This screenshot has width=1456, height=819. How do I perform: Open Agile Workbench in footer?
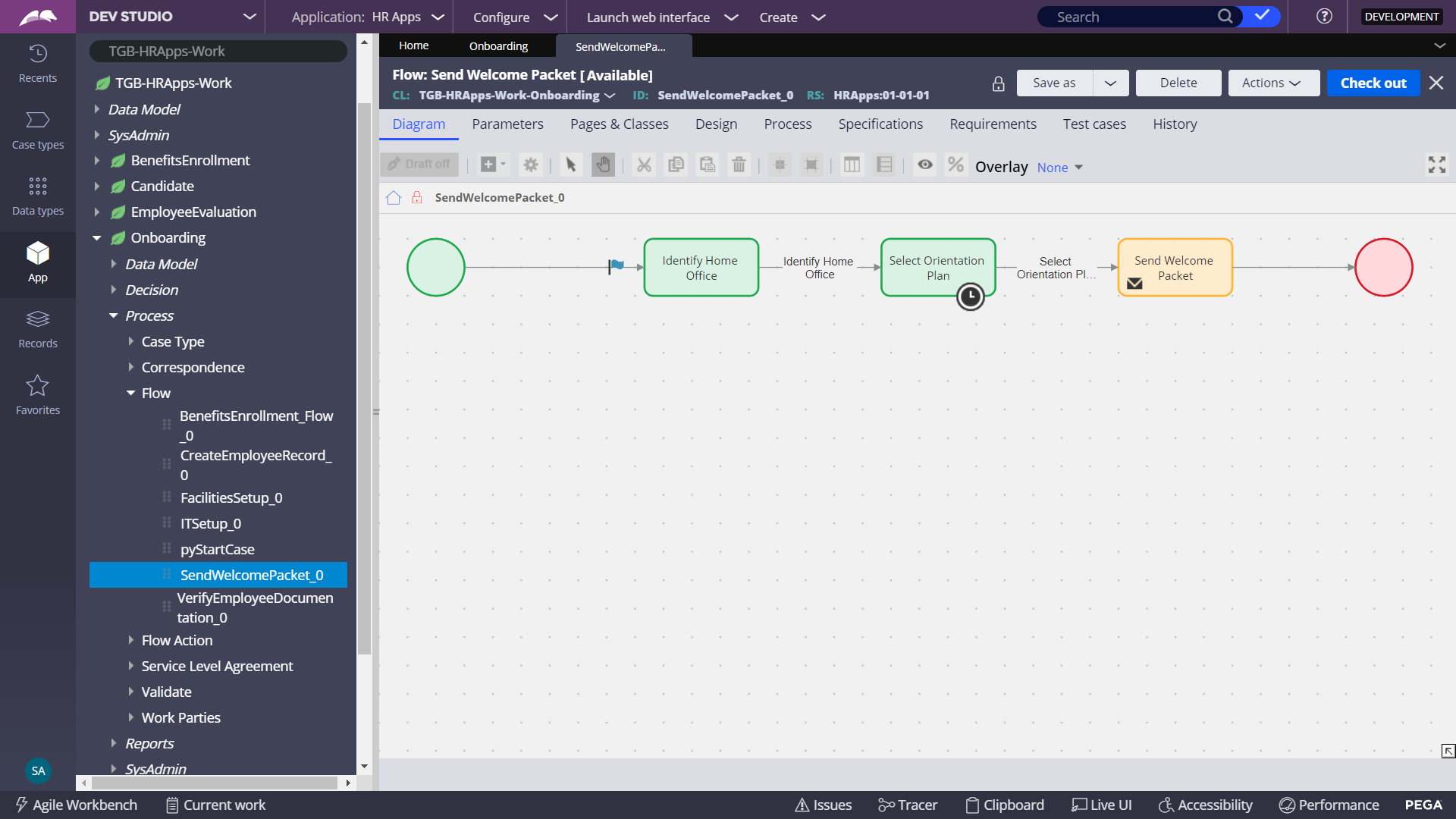tap(76, 805)
